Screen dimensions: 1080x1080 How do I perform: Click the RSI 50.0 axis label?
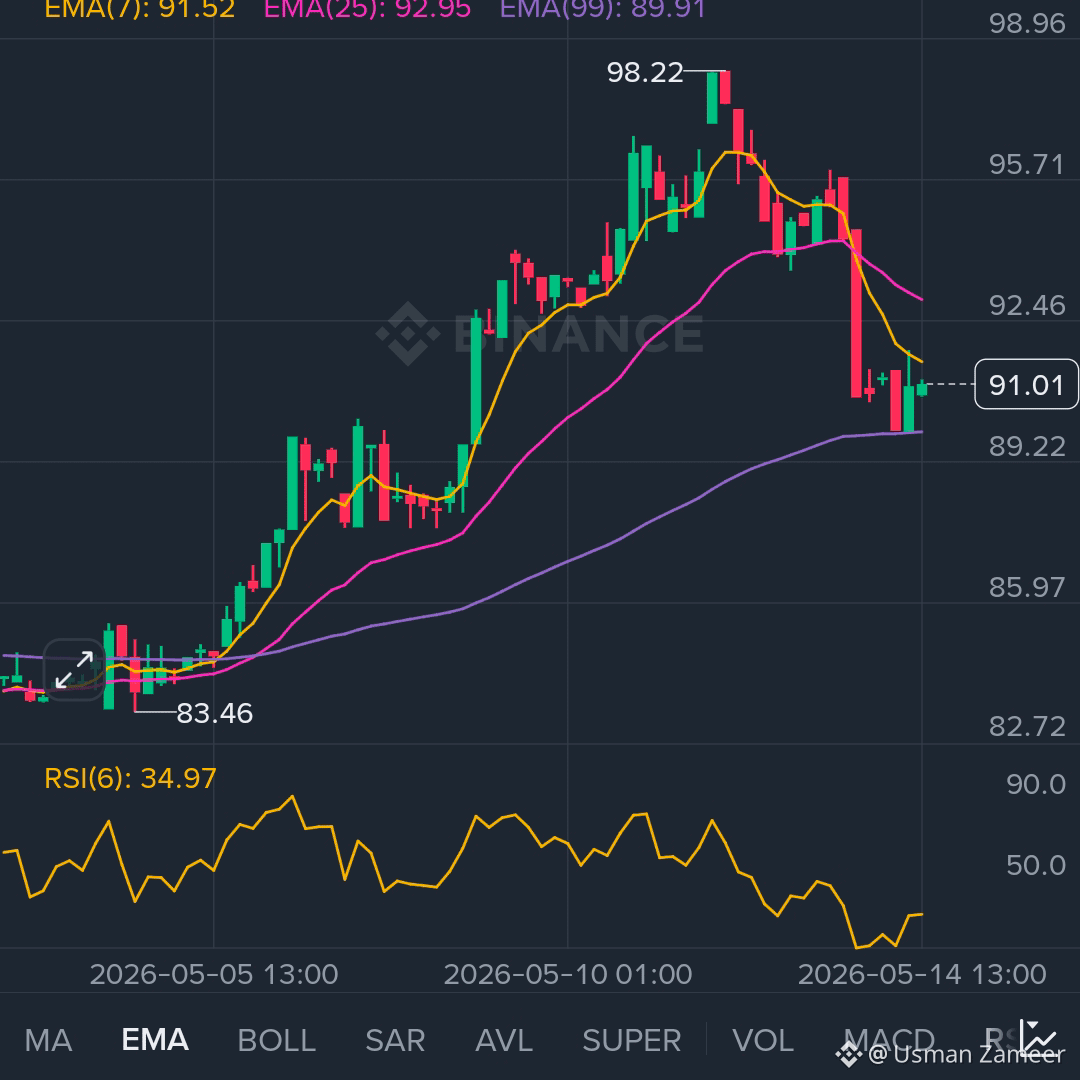[1036, 865]
